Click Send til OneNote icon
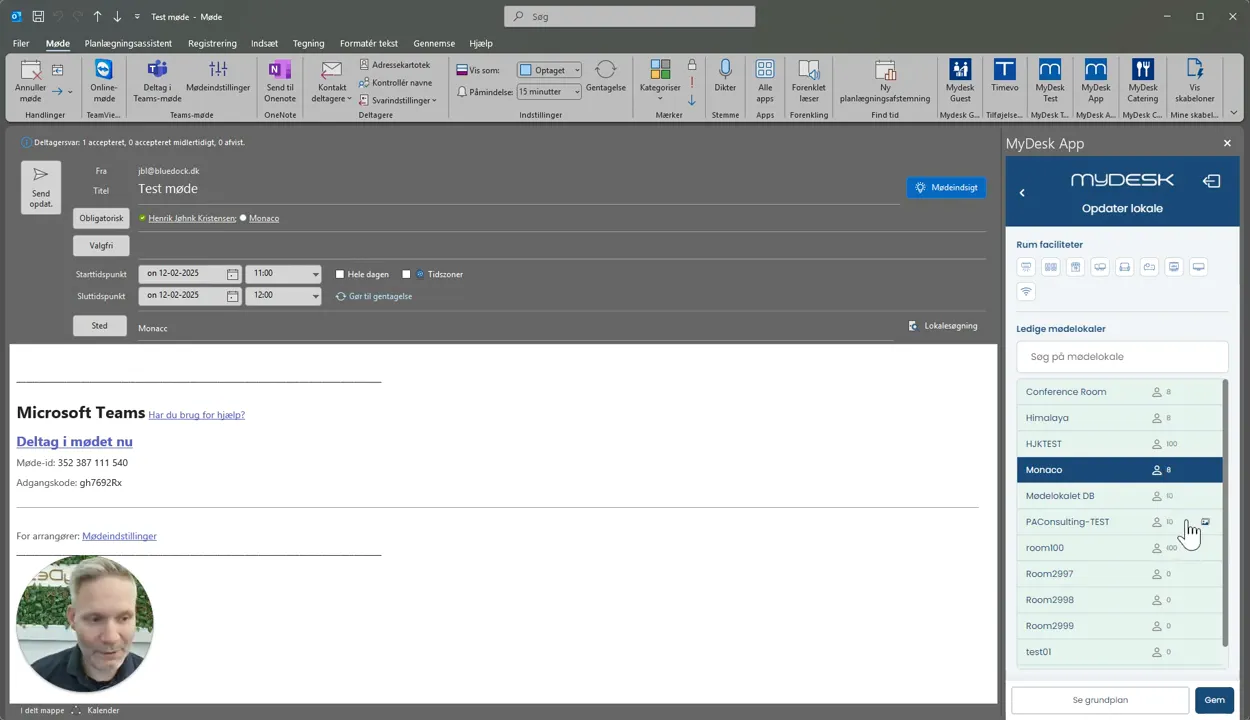This screenshot has height=720, width=1250. click(x=280, y=81)
